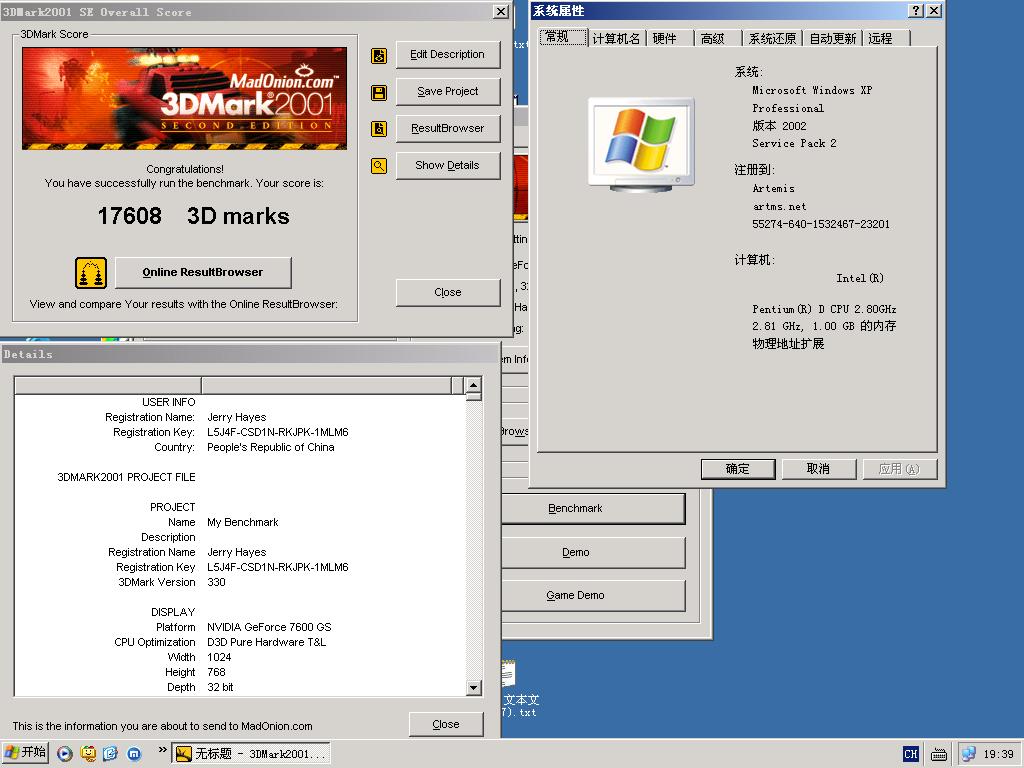Click the Width value 1024
1024x768 pixels.
pyautogui.click(x=219, y=658)
